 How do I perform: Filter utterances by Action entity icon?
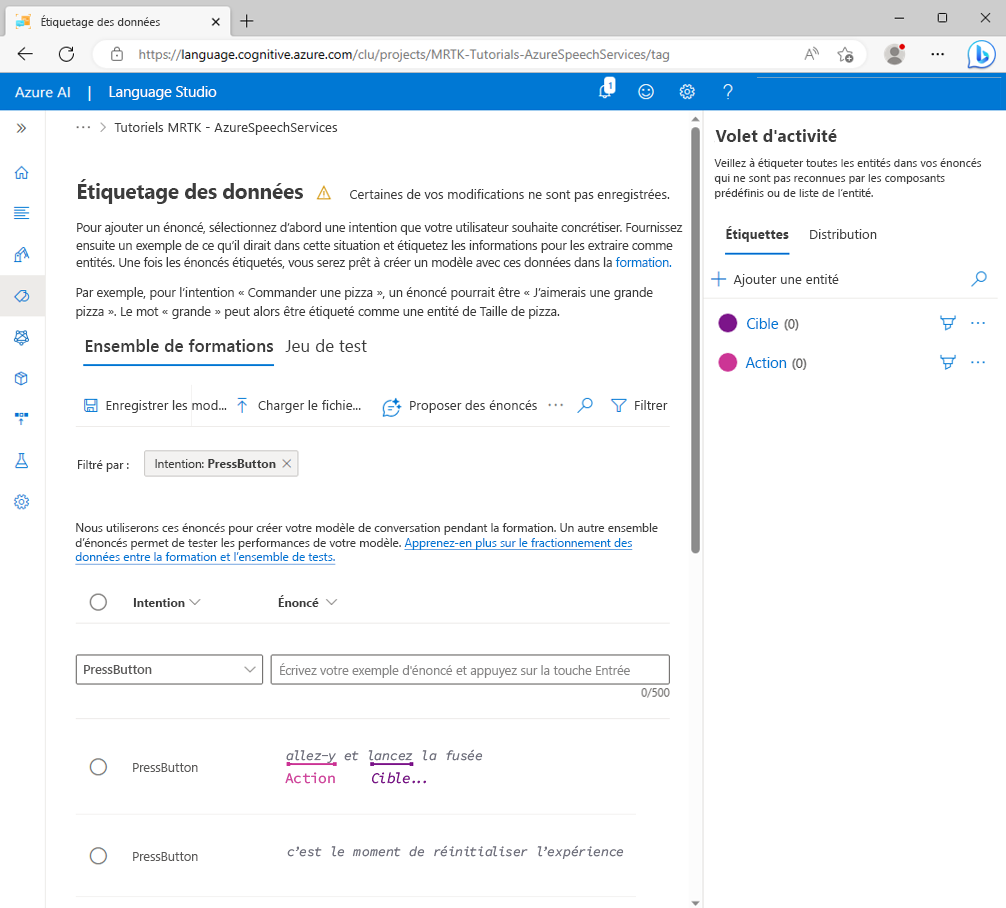tap(948, 363)
